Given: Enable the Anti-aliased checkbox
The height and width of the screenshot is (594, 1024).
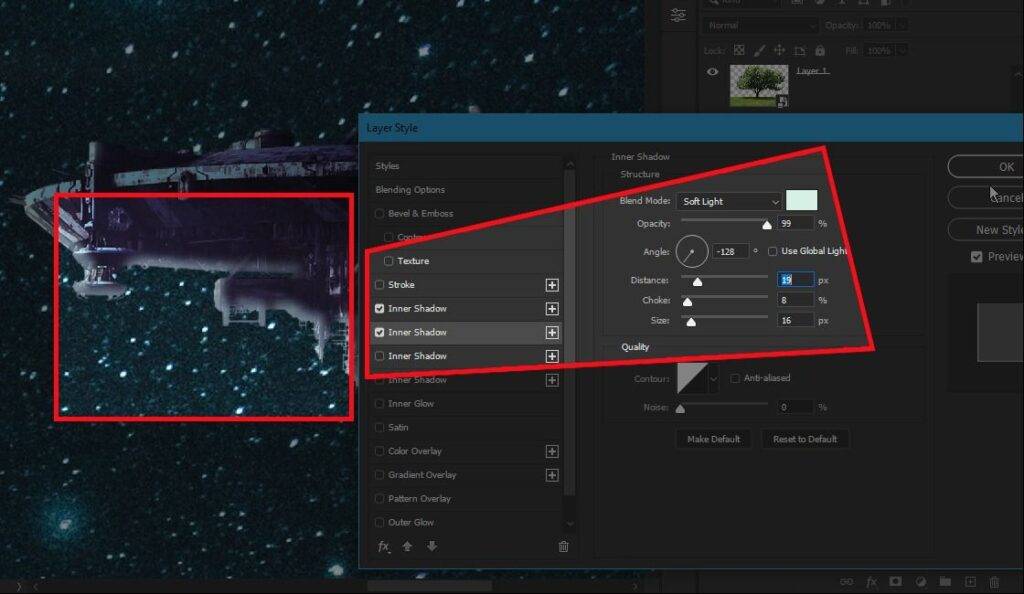Looking at the screenshot, I should click(735, 378).
